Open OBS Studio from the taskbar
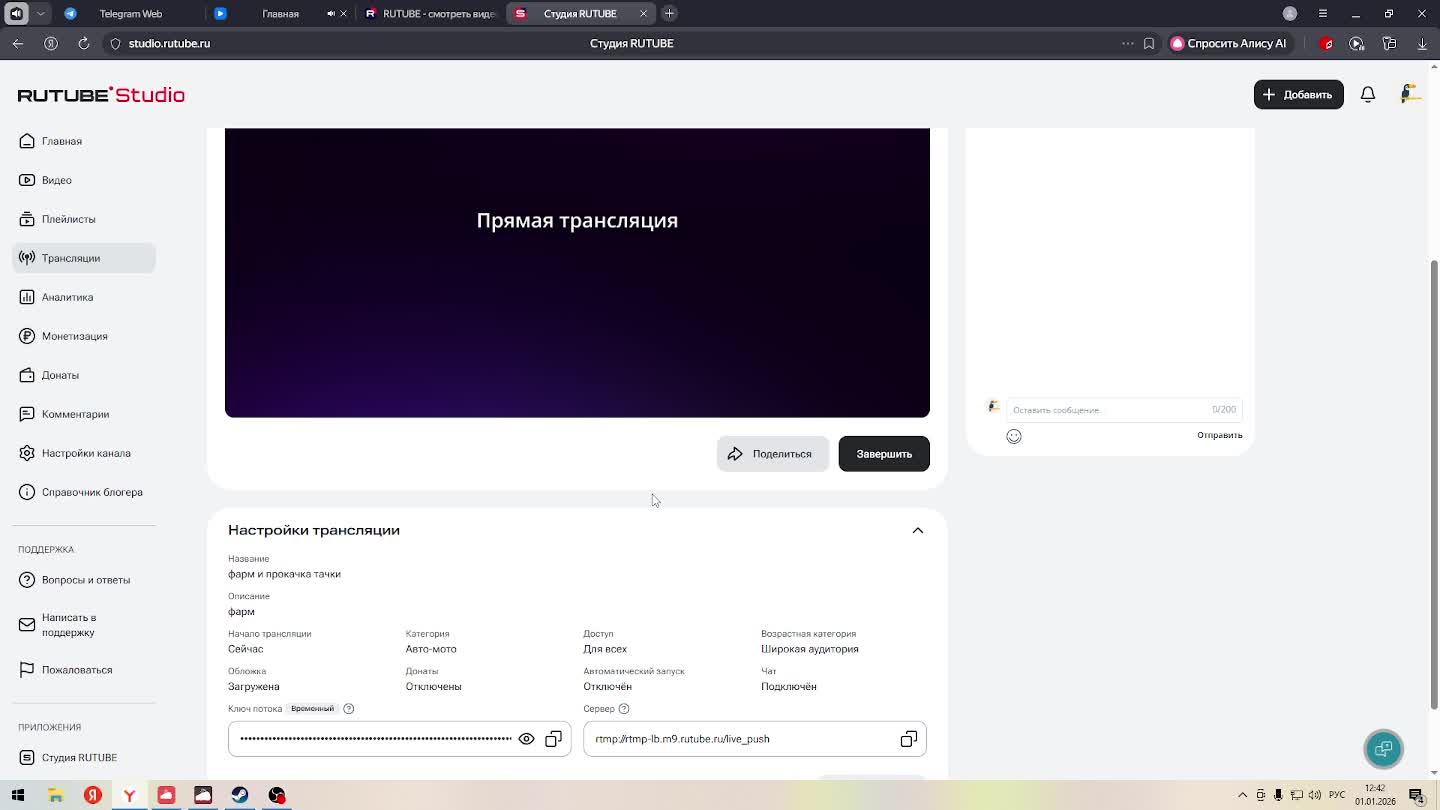This screenshot has width=1440, height=810. [277, 795]
